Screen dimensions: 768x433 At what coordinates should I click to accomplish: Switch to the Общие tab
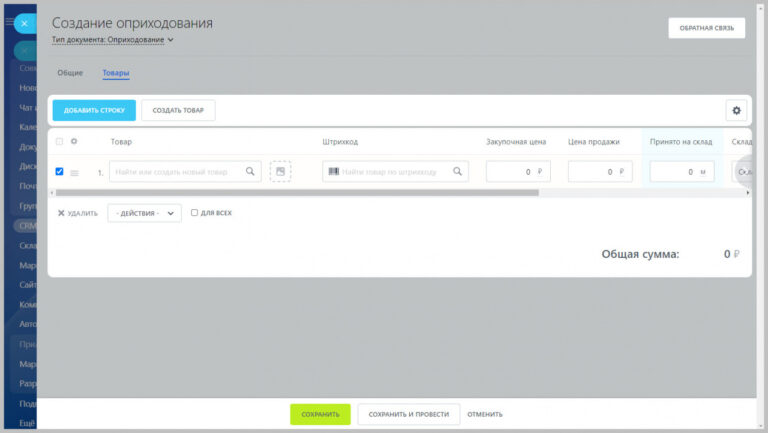pyautogui.click(x=70, y=72)
